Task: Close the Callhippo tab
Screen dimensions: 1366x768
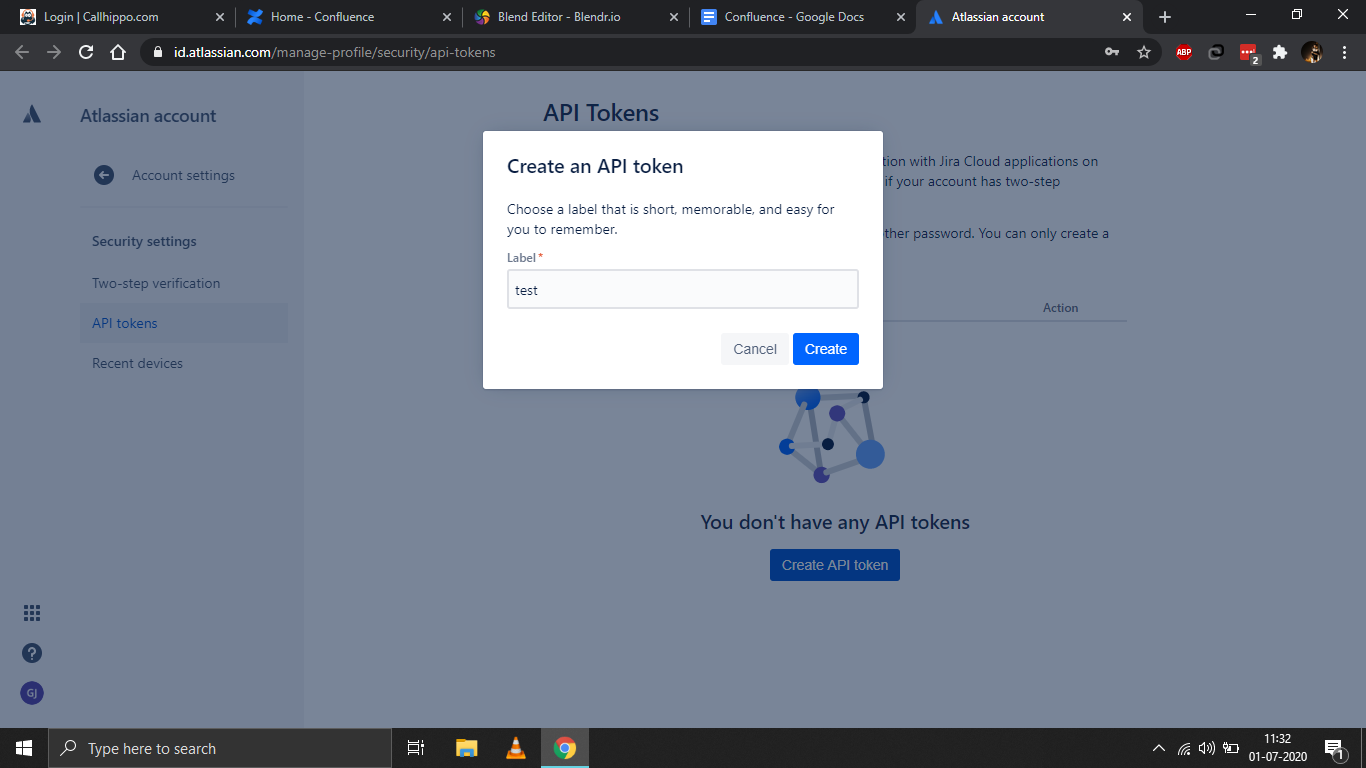Action: point(220,17)
